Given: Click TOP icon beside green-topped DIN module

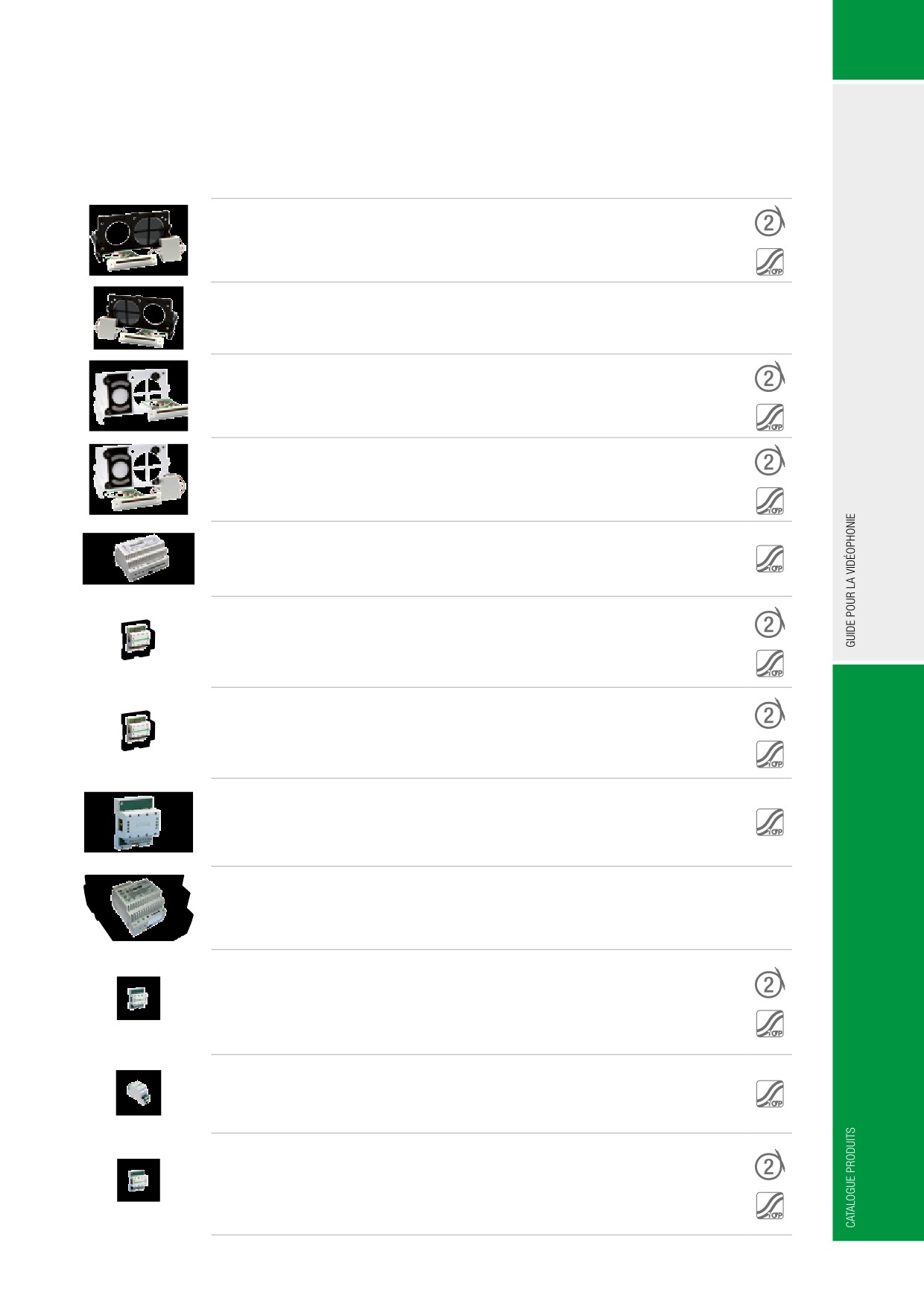Looking at the screenshot, I should click(770, 823).
